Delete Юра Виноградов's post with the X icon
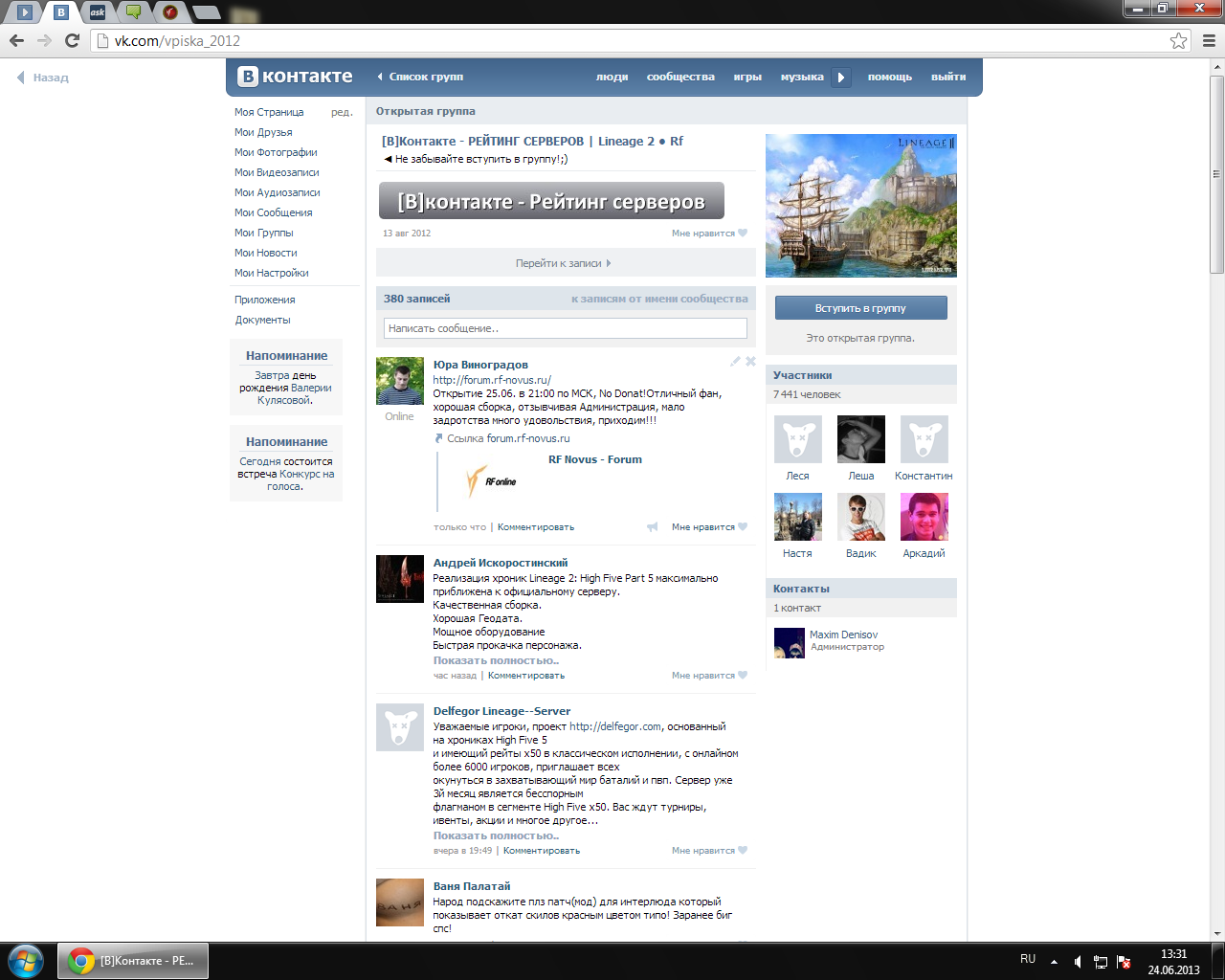The width and height of the screenshot is (1225, 980). pos(750,362)
